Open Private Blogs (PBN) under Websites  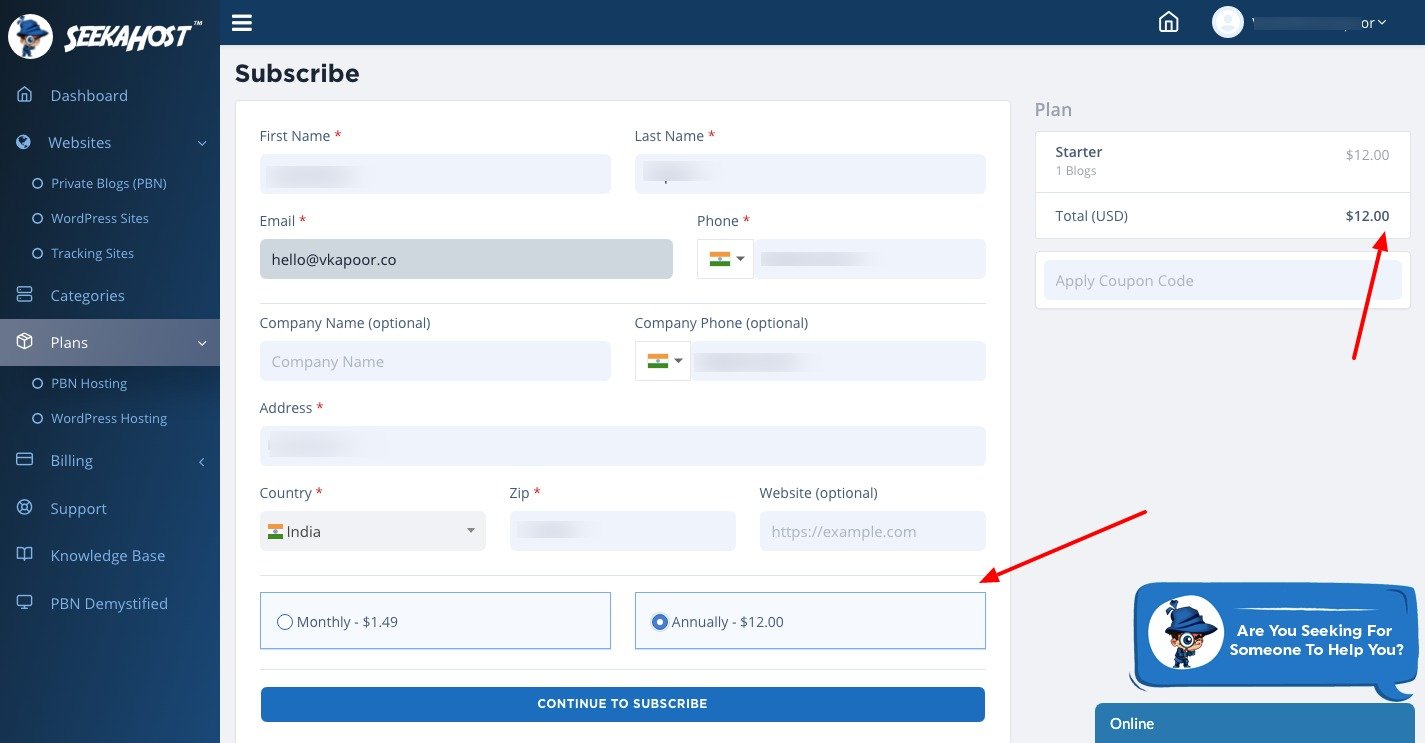click(108, 183)
